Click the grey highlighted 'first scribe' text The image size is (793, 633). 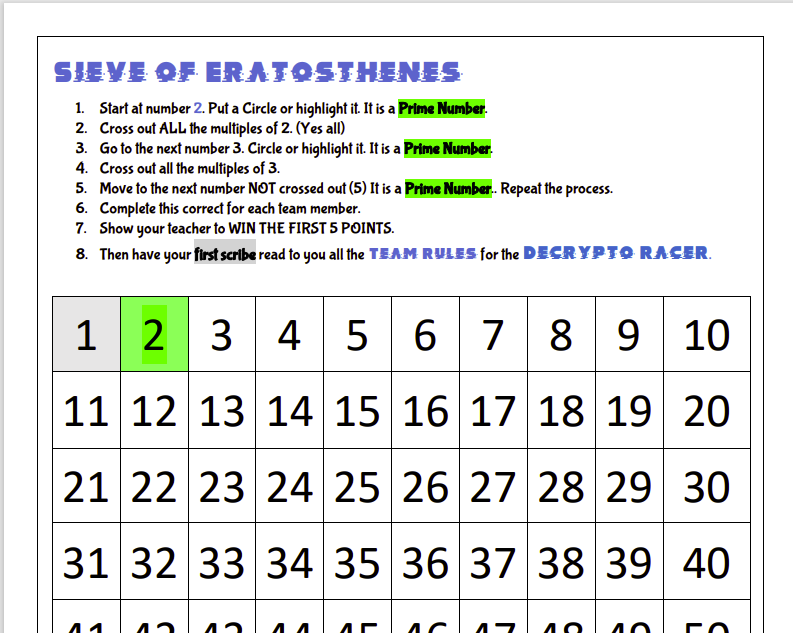click(x=225, y=254)
